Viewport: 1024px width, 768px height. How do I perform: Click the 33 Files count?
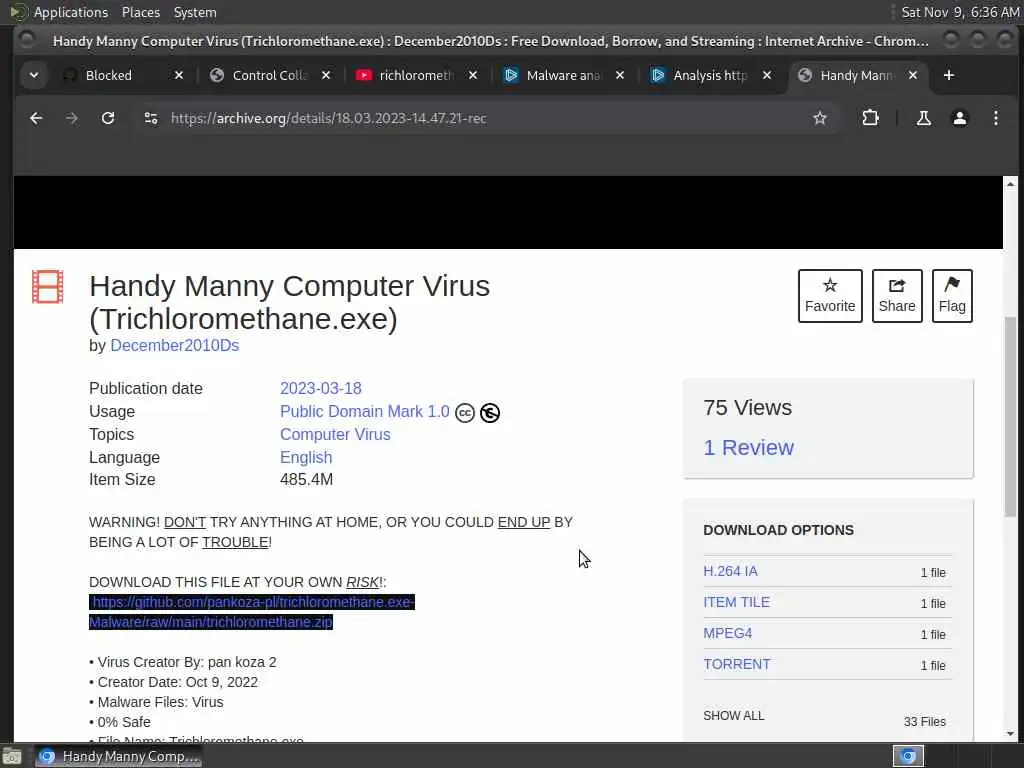tap(925, 722)
